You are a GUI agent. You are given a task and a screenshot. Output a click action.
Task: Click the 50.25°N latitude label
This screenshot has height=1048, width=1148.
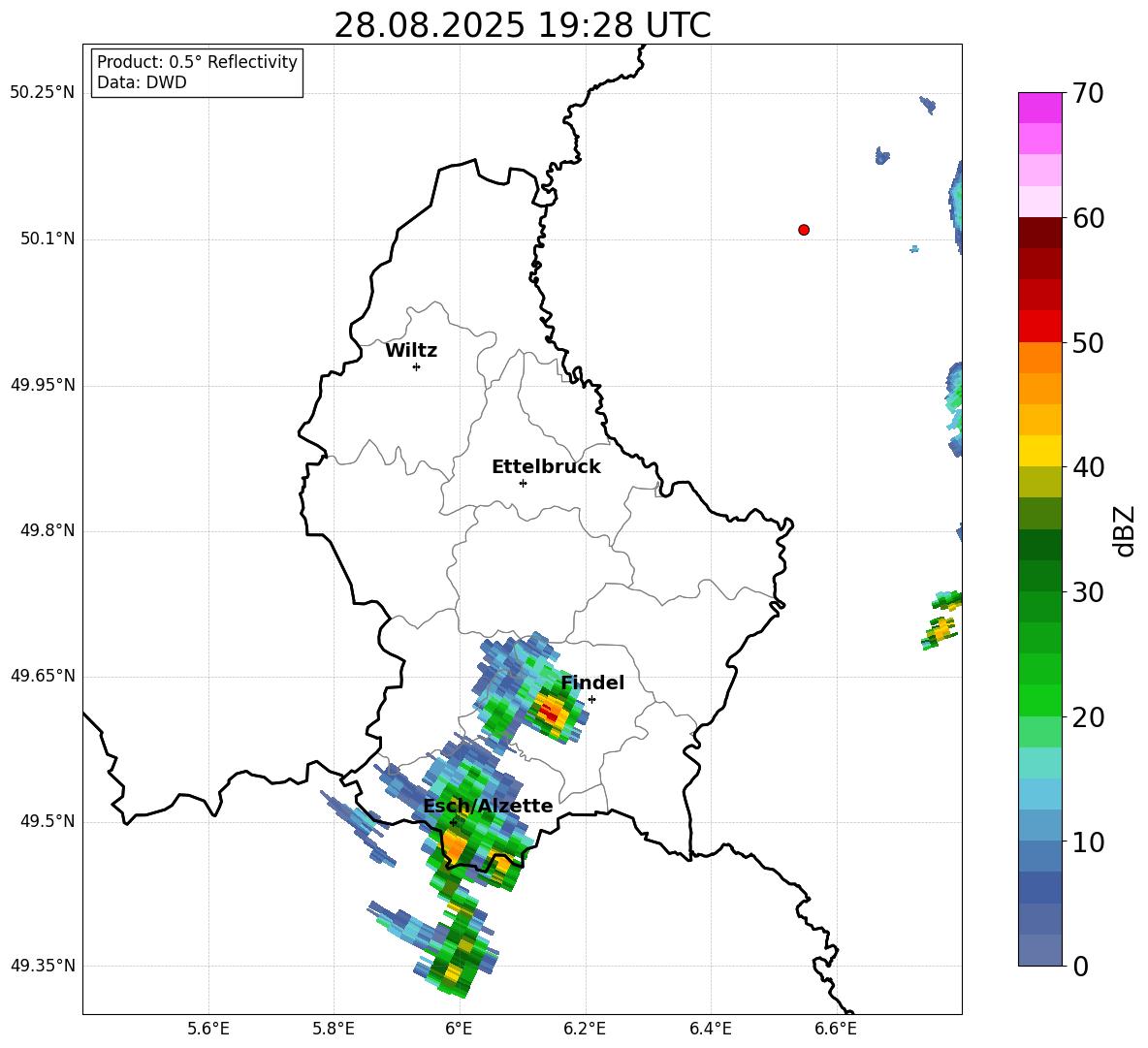43,93
